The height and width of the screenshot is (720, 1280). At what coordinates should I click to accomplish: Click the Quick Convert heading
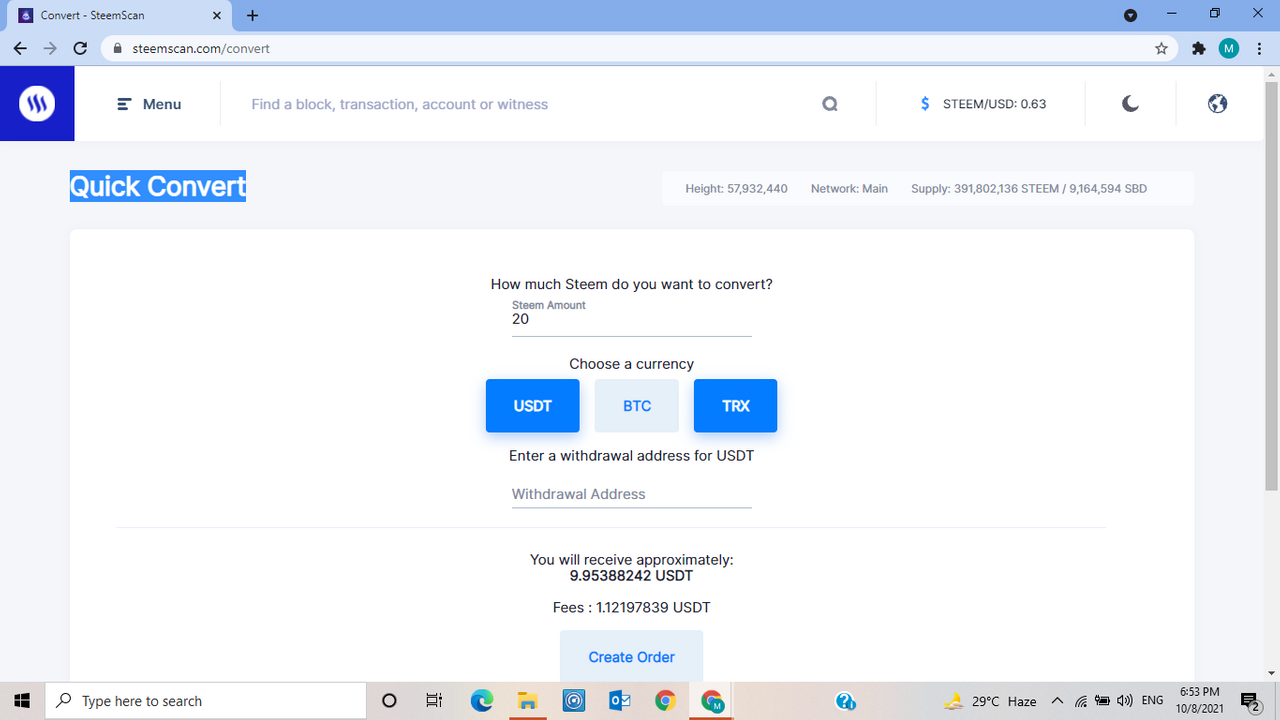[158, 186]
